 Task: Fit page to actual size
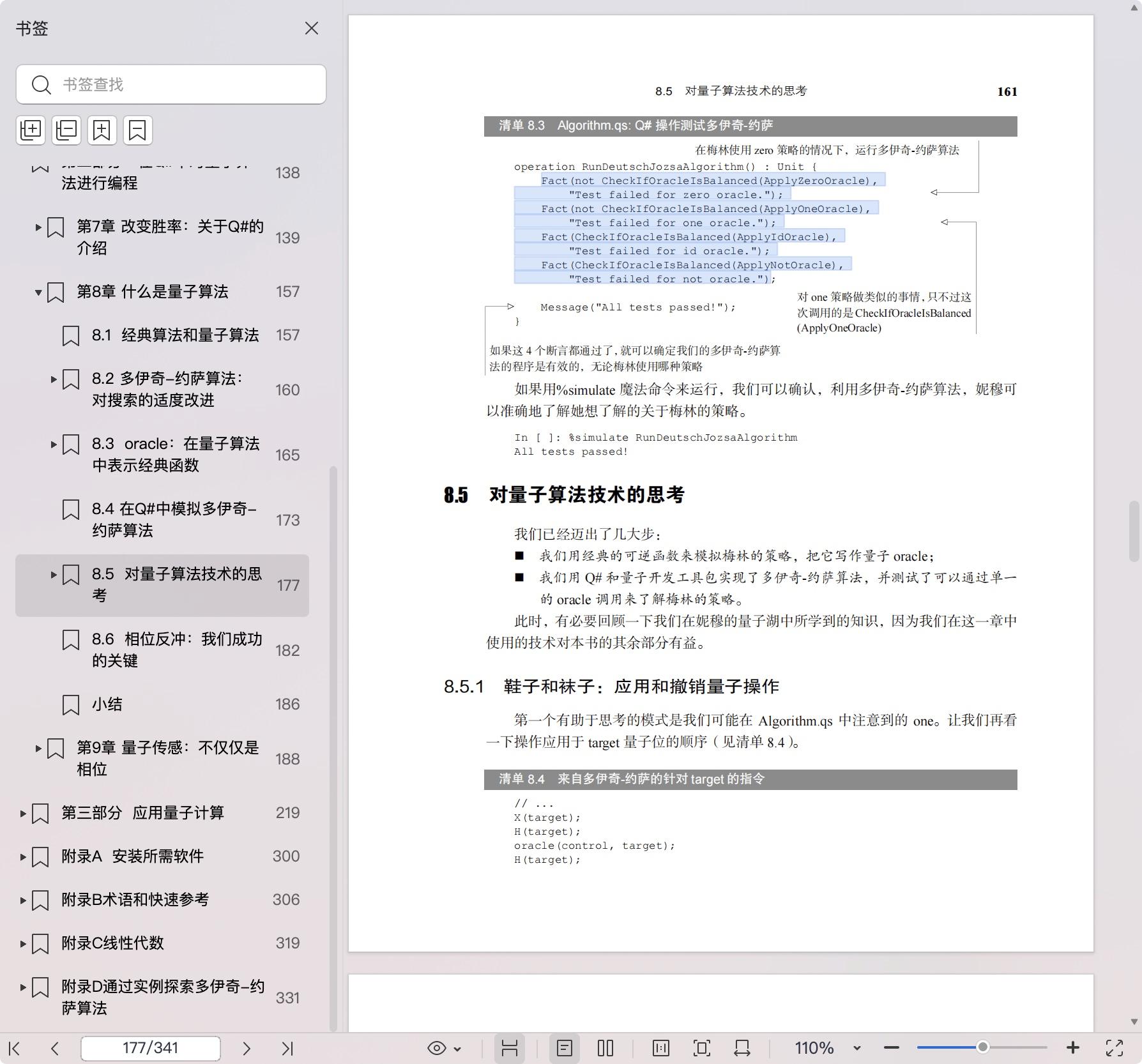[661, 1048]
